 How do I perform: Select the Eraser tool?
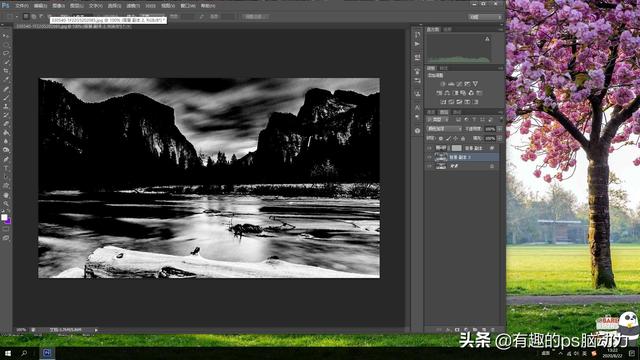tap(6, 124)
